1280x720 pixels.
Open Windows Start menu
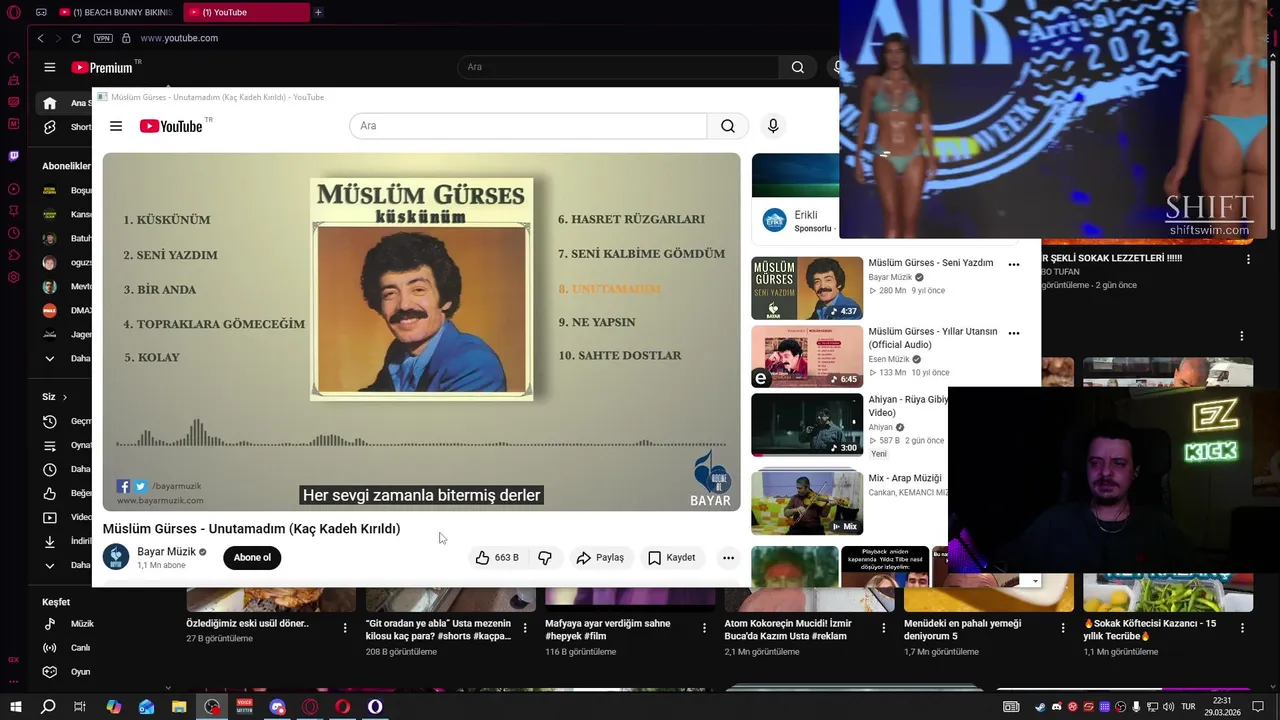(x=16, y=707)
